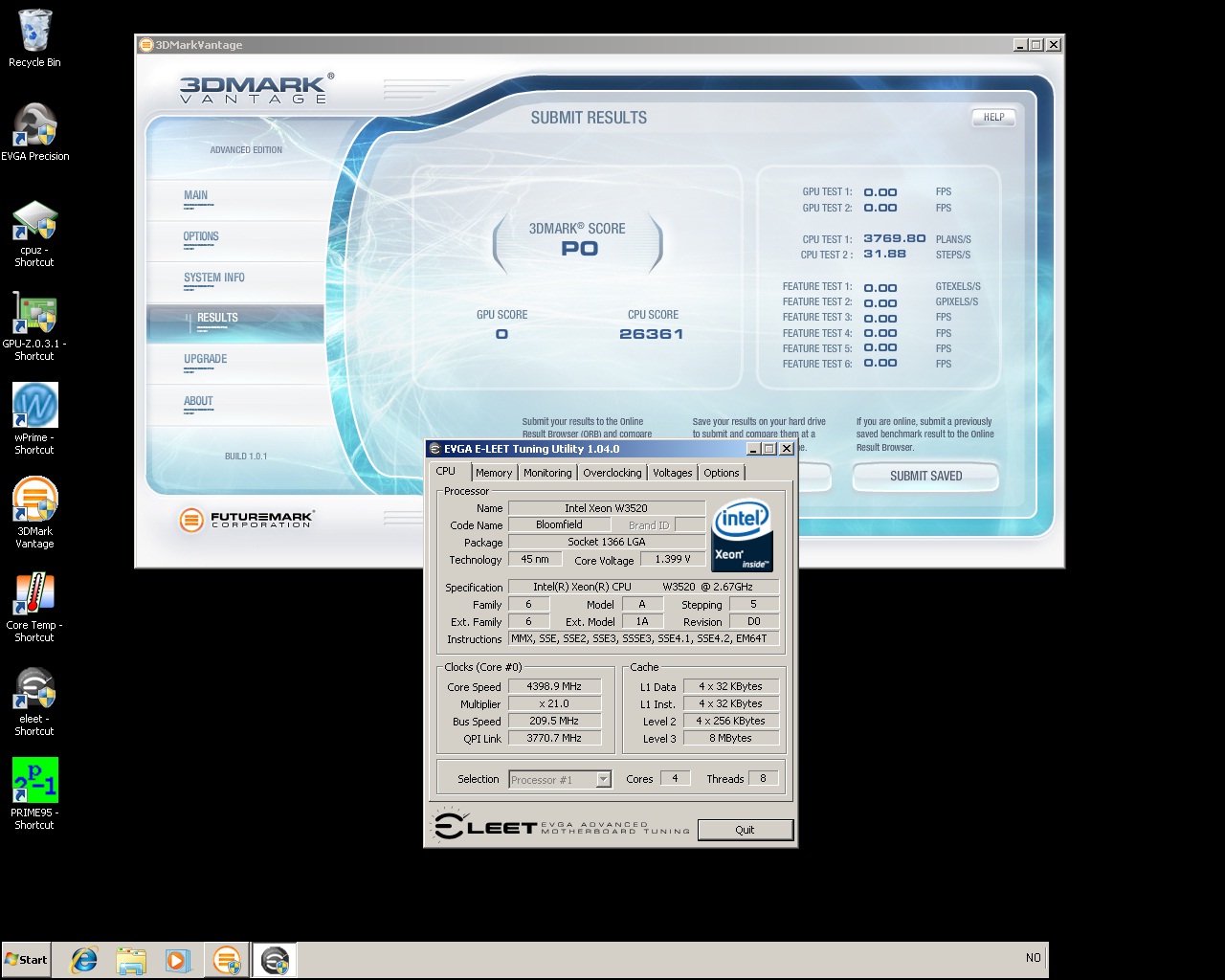Image resolution: width=1225 pixels, height=980 pixels.
Task: Click the 3DMARK SCORE value P0
Action: coord(579,249)
